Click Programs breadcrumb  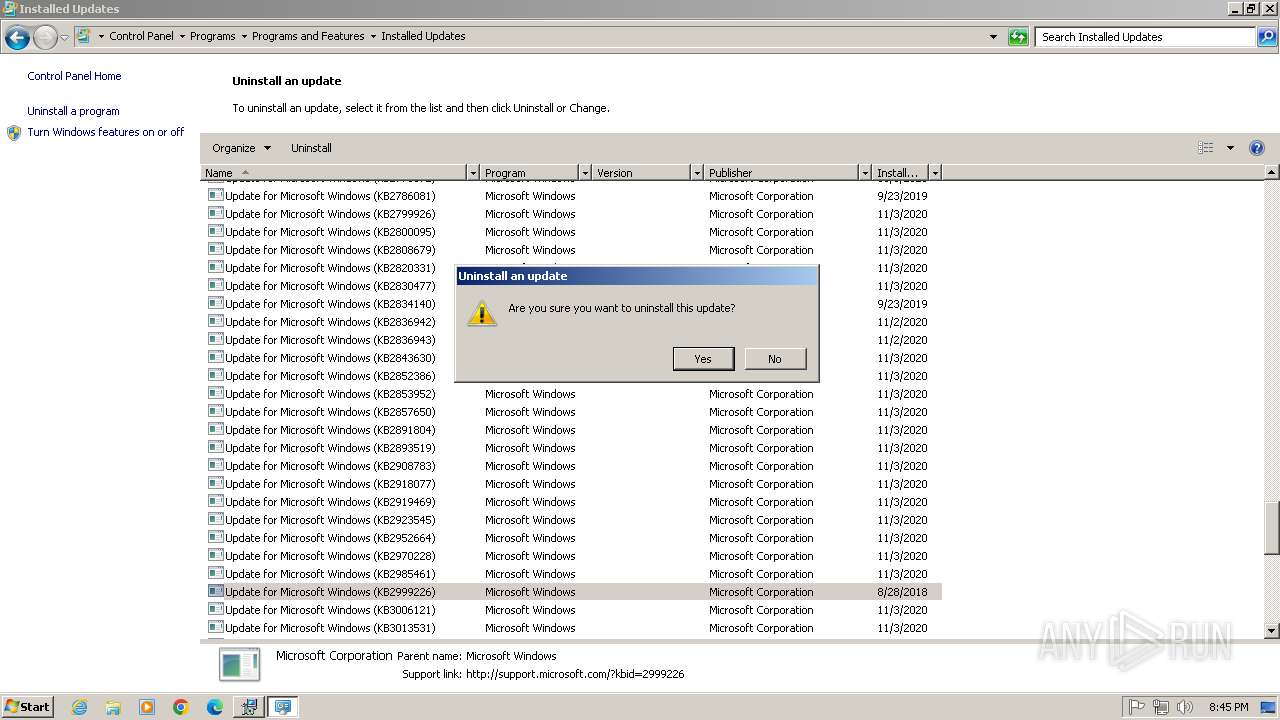pyautogui.click(x=213, y=36)
